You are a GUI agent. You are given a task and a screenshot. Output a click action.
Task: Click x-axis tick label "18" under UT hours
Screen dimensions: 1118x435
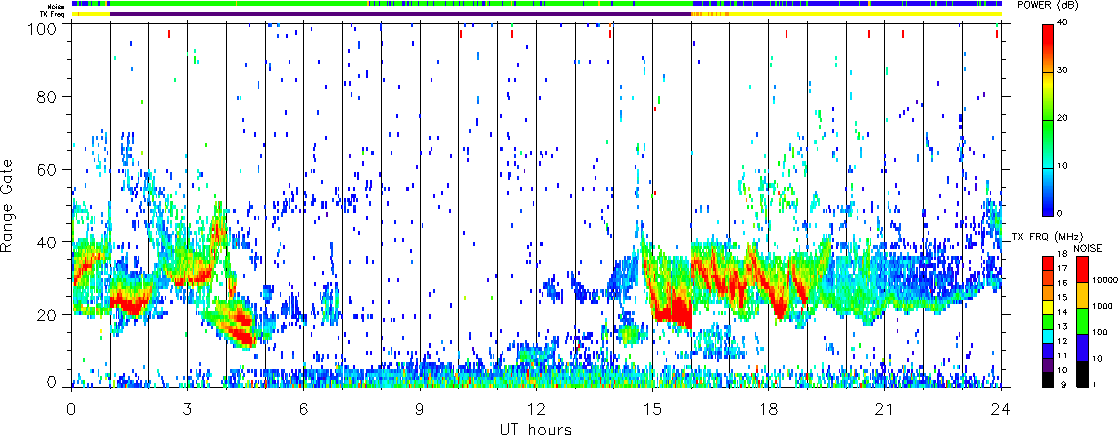pos(769,409)
